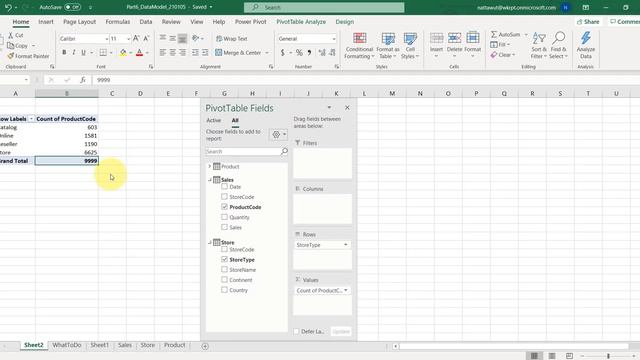This screenshot has height=360, width=640.
Task: Open the number format General dropdown
Action: point(333,39)
